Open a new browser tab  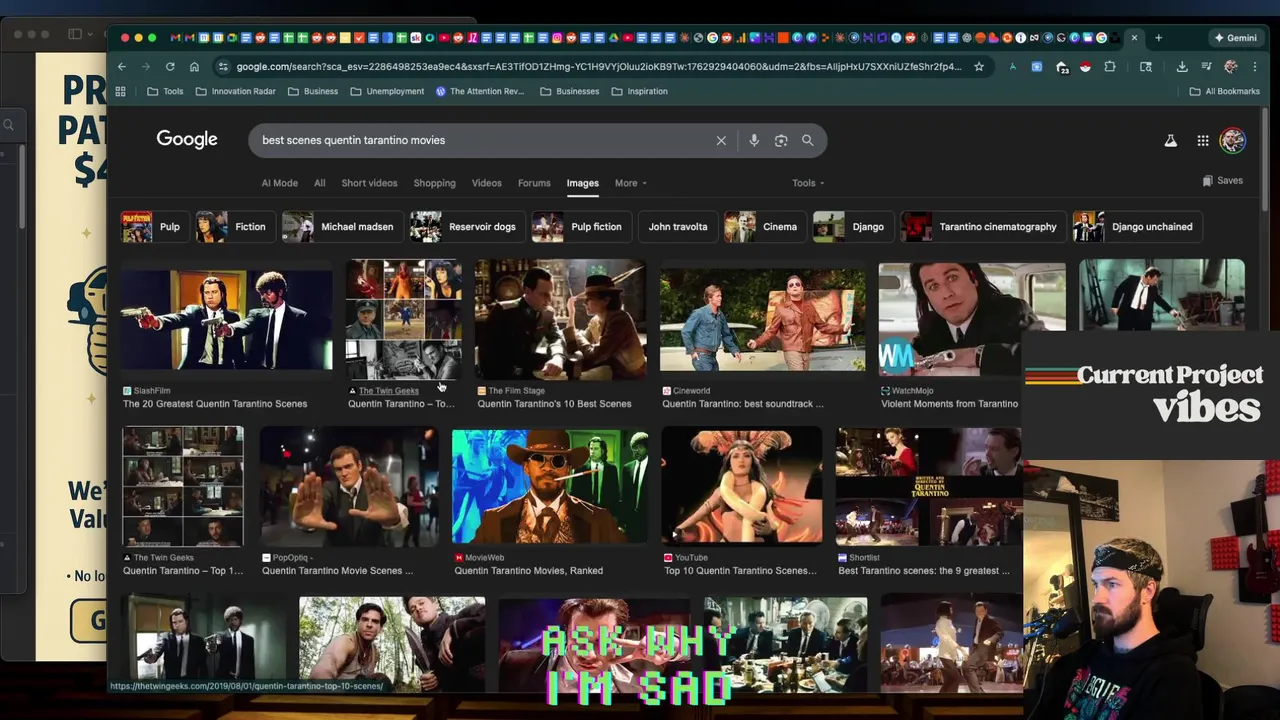click(x=1158, y=38)
